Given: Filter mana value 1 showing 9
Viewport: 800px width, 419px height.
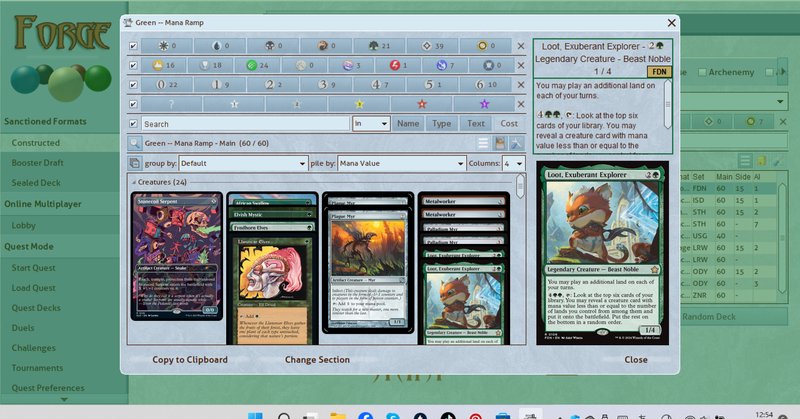Looking at the screenshot, I should pos(220,85).
